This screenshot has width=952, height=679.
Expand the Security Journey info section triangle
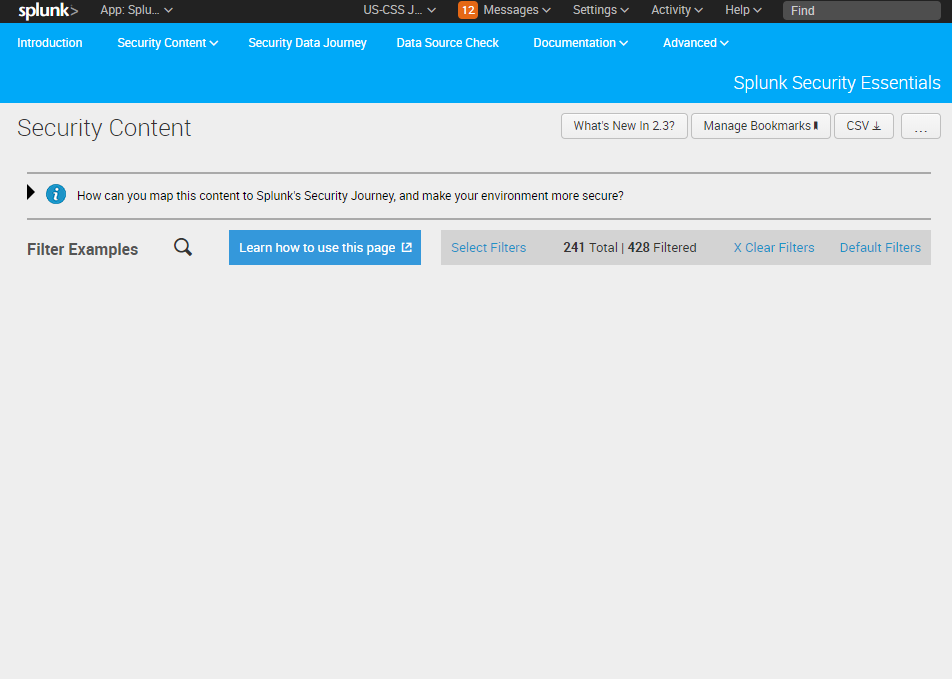(31, 193)
